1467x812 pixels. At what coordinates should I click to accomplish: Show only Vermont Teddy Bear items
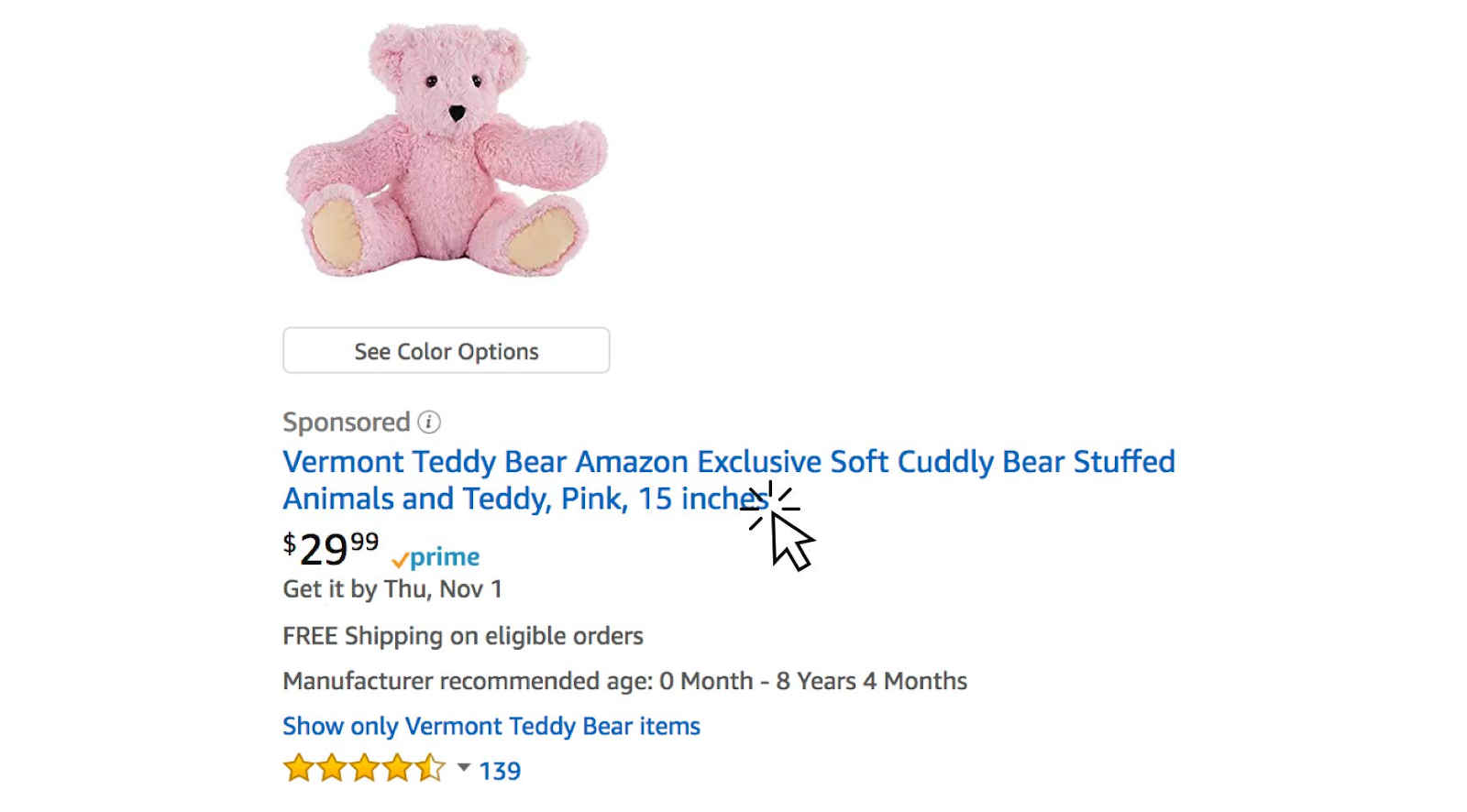[x=491, y=727]
